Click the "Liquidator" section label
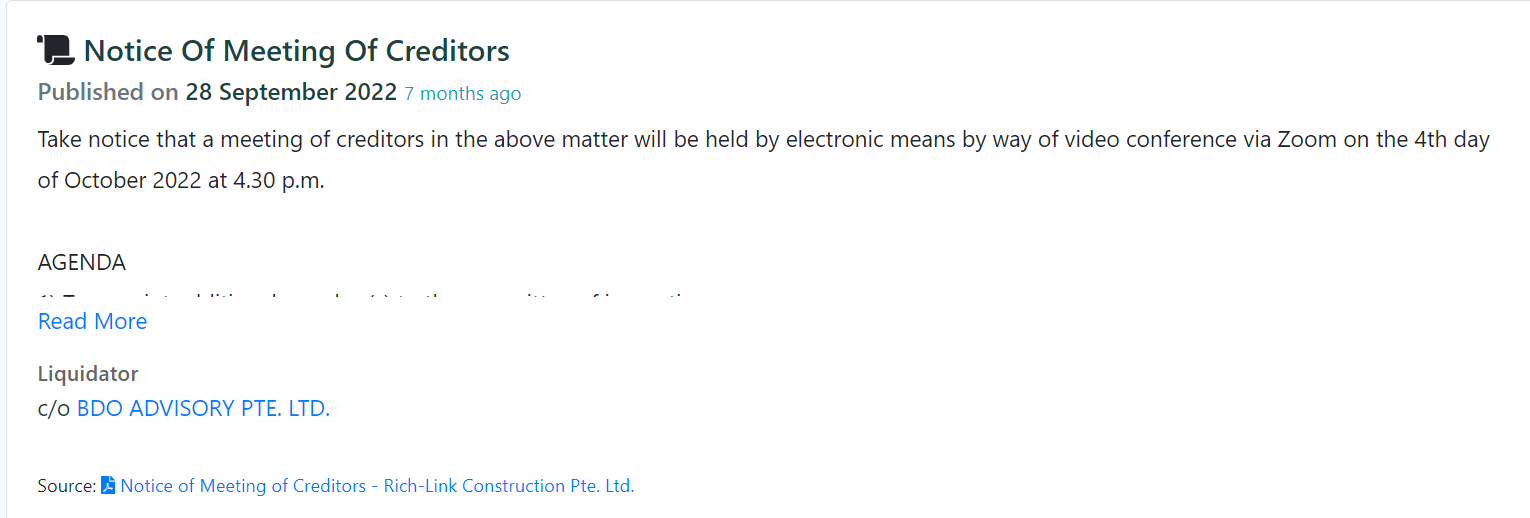The height and width of the screenshot is (518, 1530). click(88, 374)
